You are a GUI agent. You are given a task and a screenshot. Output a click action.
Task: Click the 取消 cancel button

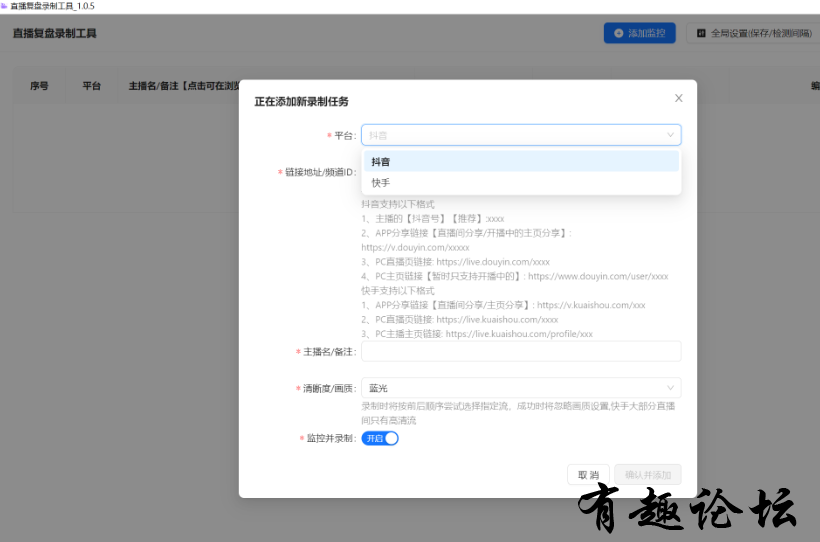point(588,475)
